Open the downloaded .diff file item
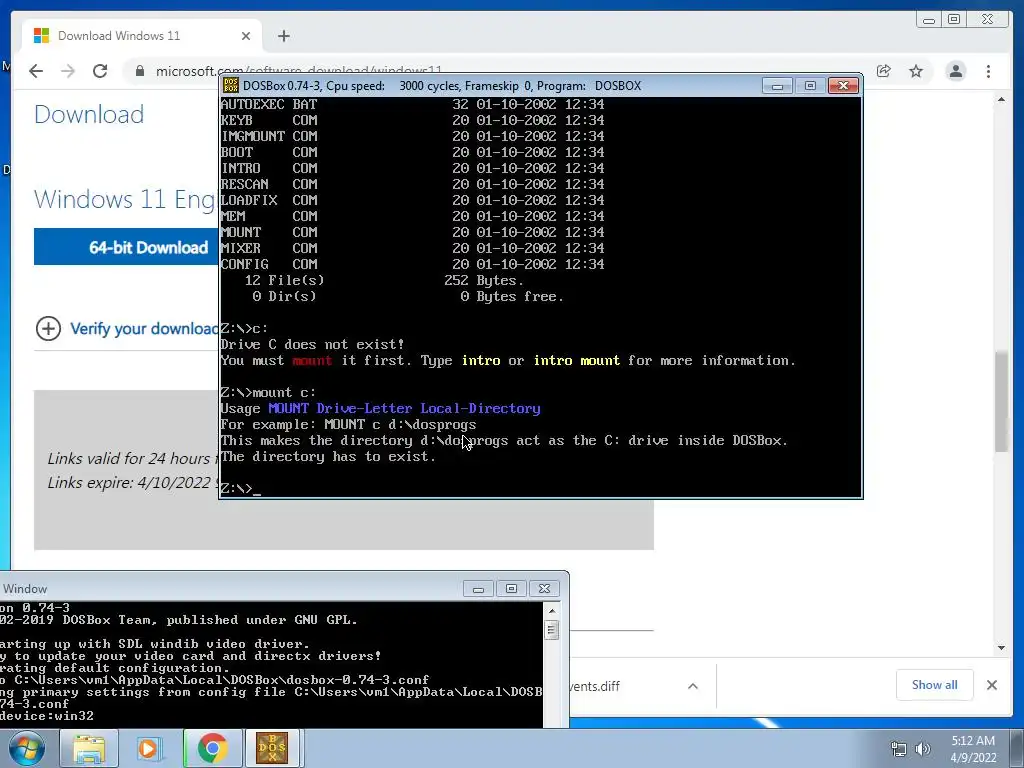1024x768 pixels. 594,686
